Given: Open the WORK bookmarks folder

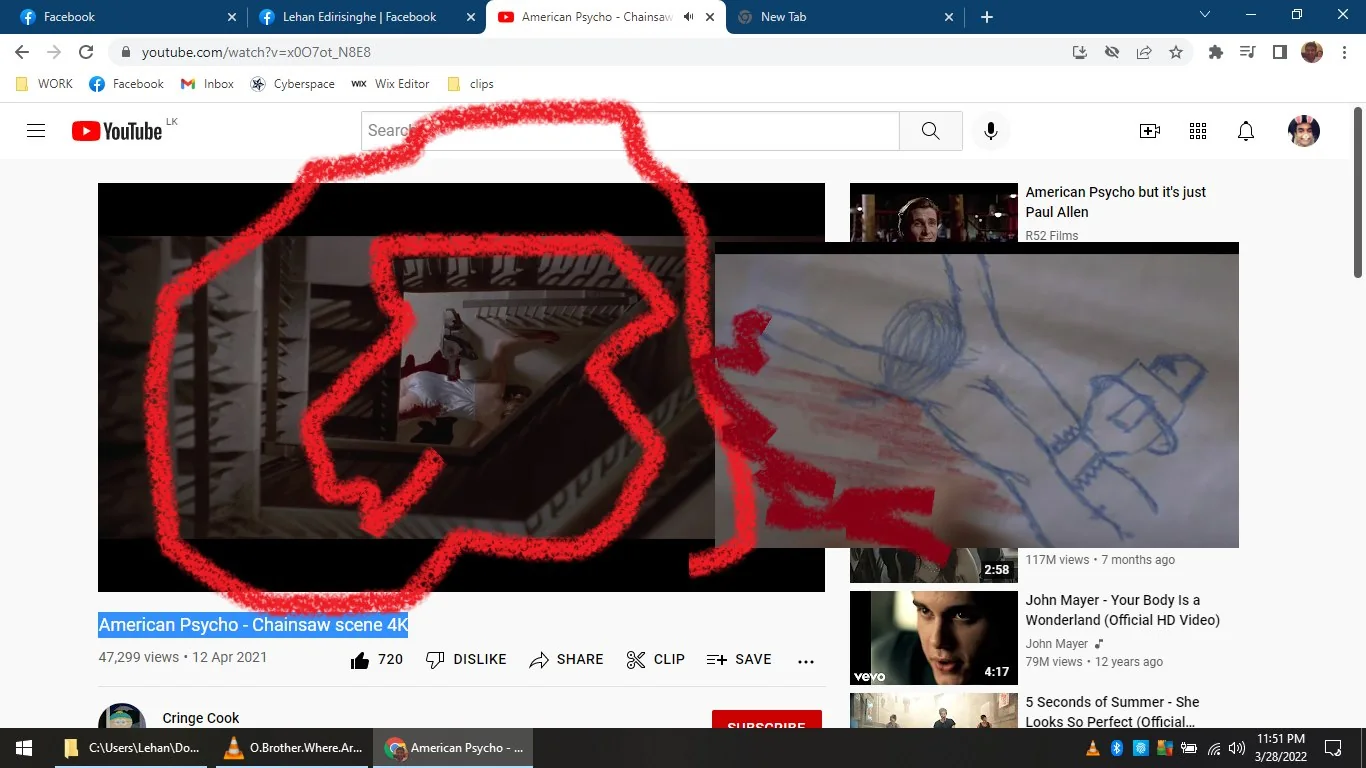Looking at the screenshot, I should [x=45, y=84].
